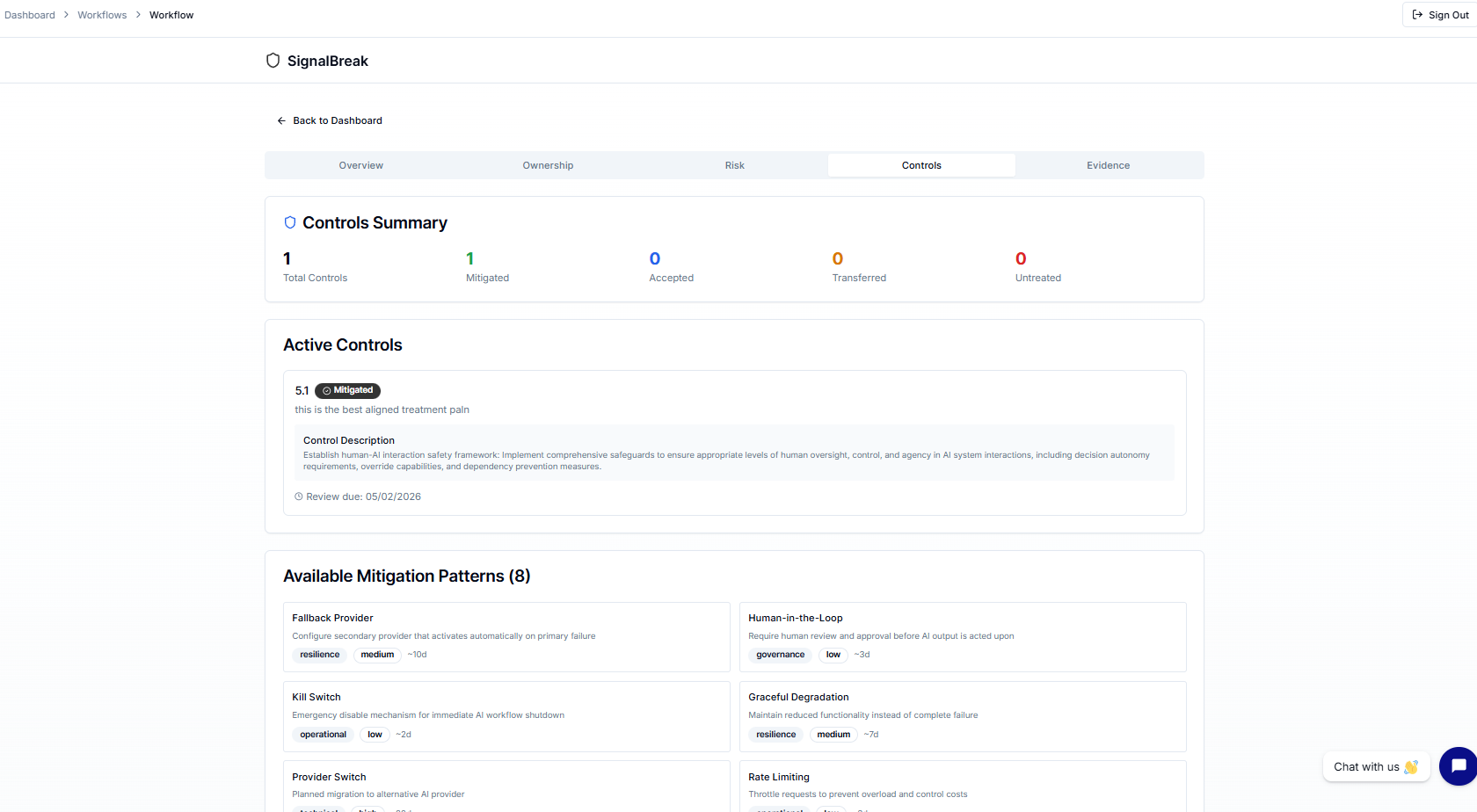Return to Overview tab
The width and height of the screenshot is (1477, 812).
(360, 164)
